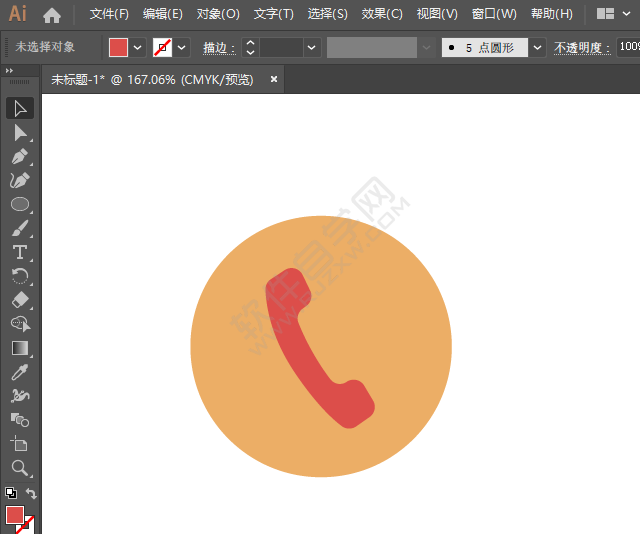This screenshot has width=640, height=534.
Task: Pick the Pen tool
Action: coord(20,157)
